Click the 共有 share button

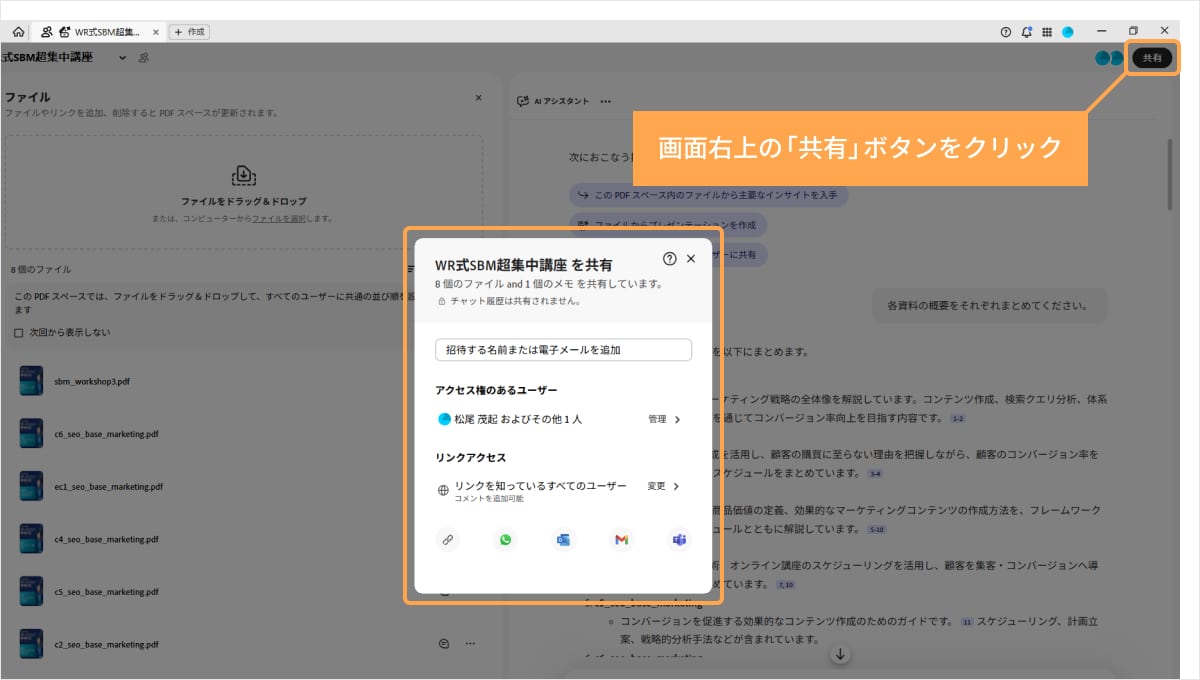(1152, 58)
